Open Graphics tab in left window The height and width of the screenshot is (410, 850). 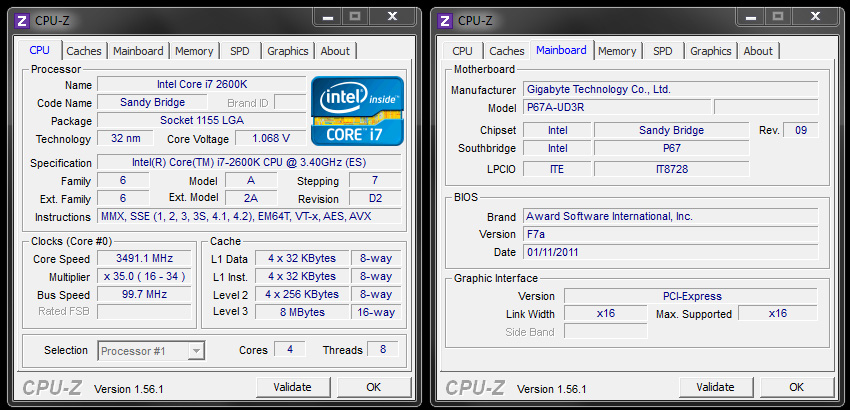pos(288,51)
